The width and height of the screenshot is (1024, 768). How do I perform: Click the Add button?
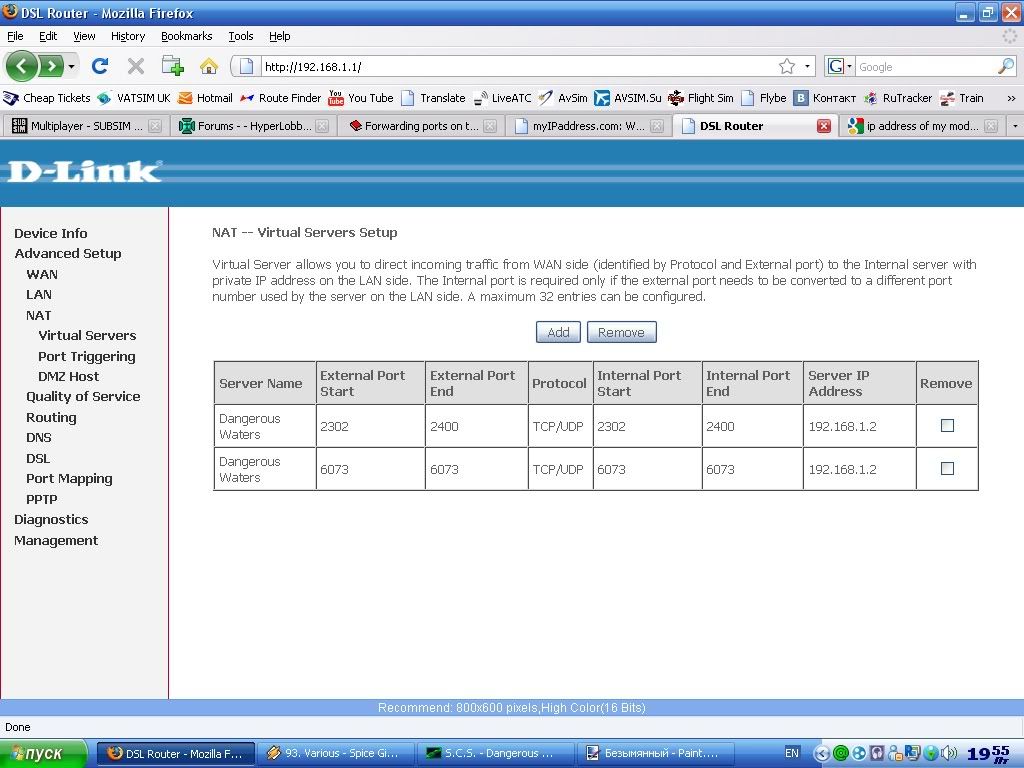558,332
